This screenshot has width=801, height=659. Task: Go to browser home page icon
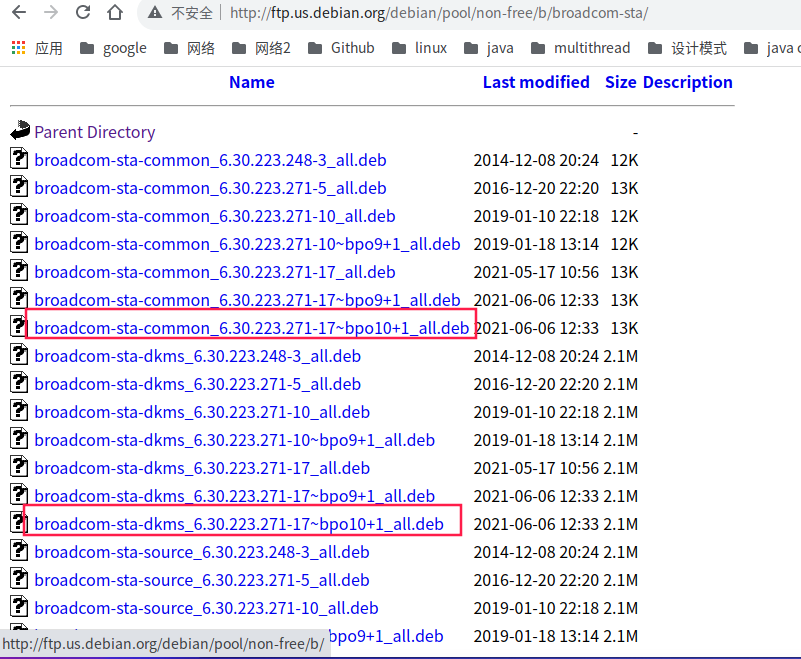[x=115, y=13]
